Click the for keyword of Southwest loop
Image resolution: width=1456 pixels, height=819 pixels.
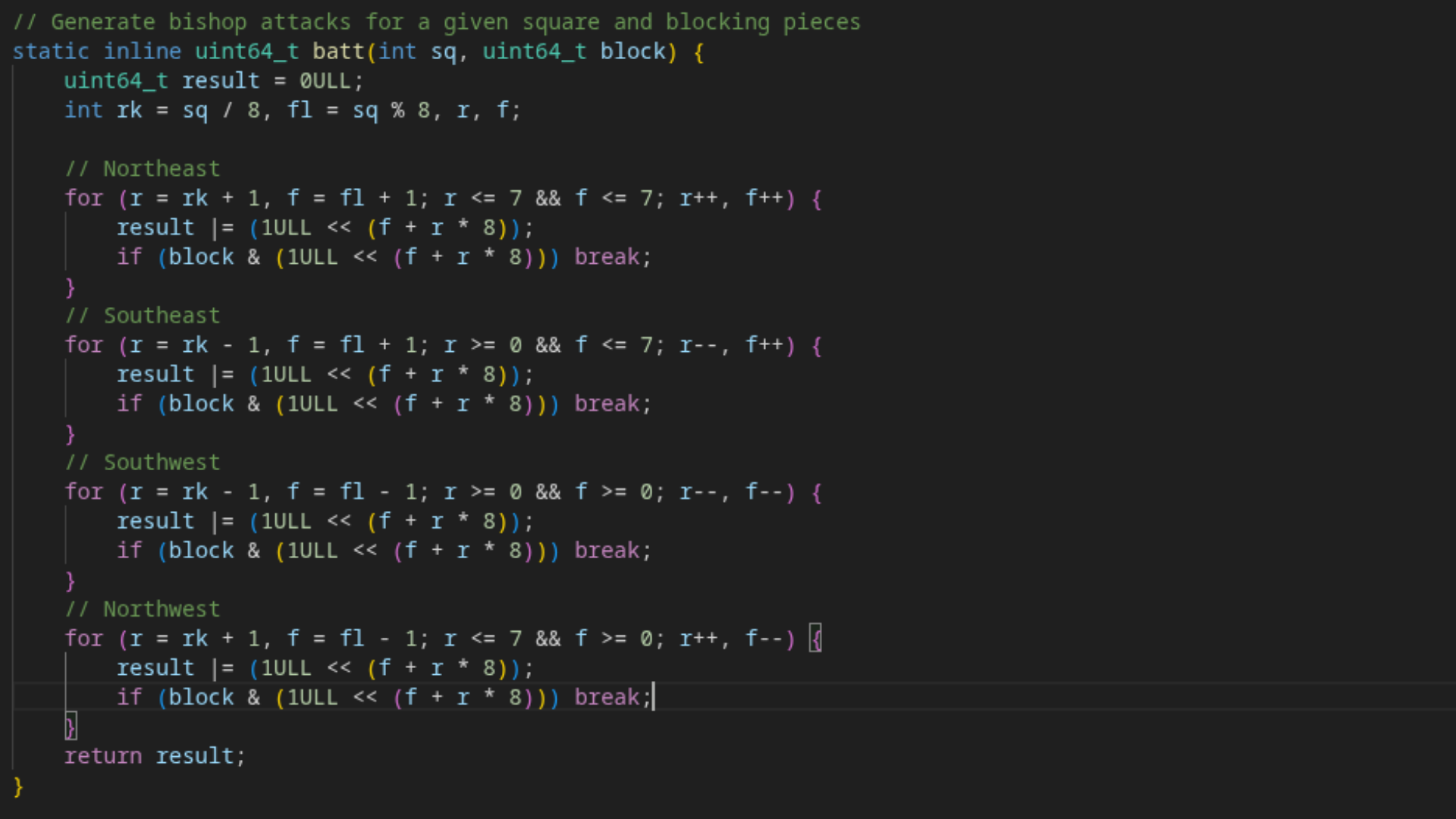(x=83, y=492)
